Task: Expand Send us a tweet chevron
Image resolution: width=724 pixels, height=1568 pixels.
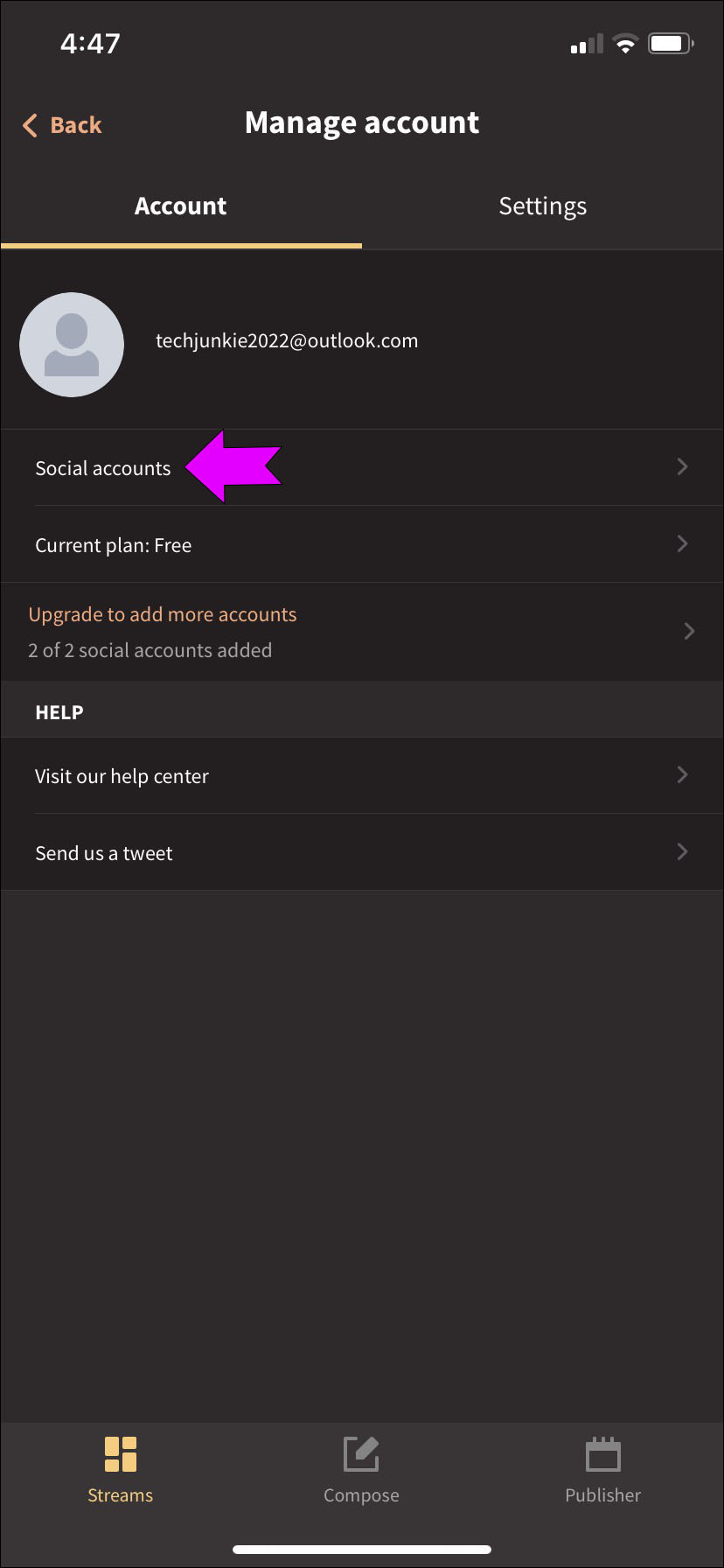Action: [x=683, y=852]
